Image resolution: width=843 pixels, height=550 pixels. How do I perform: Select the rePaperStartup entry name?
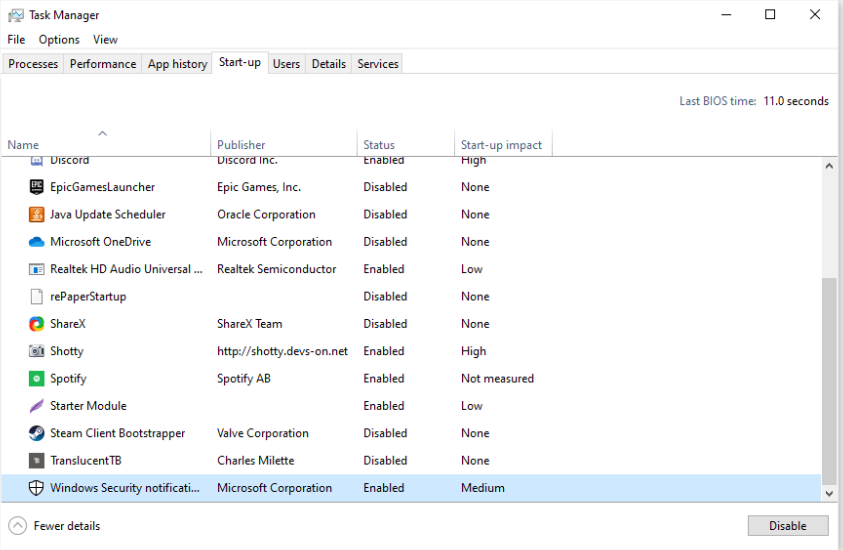click(88, 297)
